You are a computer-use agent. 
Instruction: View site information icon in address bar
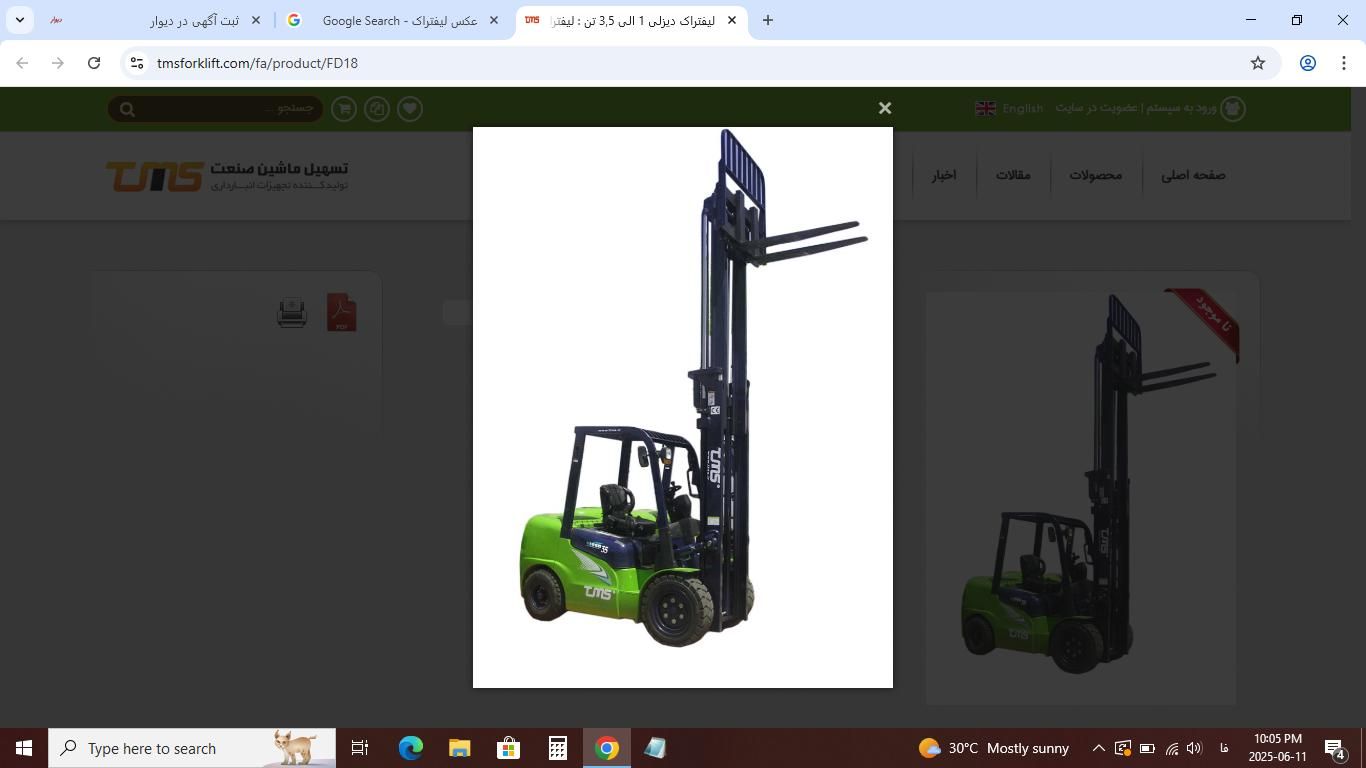[x=137, y=63]
